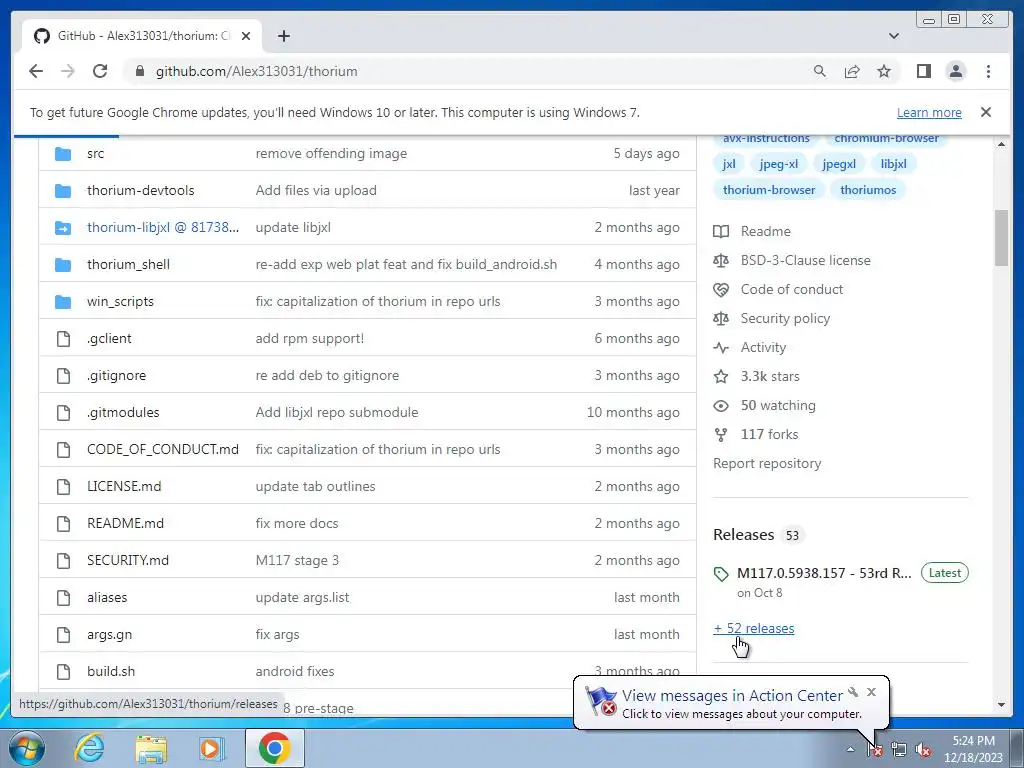Open repository Activity link
This screenshot has height=768, width=1024.
[750, 347]
